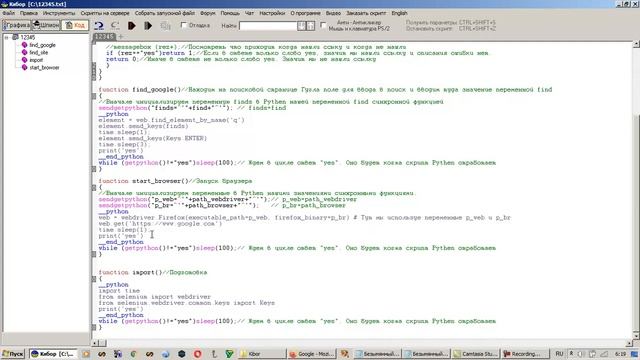Fold find_google function at its opening brace marker

click(94, 96)
